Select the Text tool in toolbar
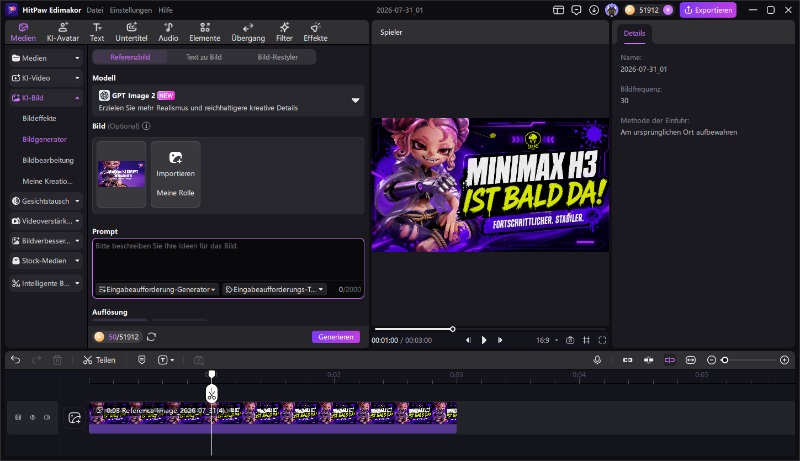Screen dimensions: 800x461 (97, 32)
